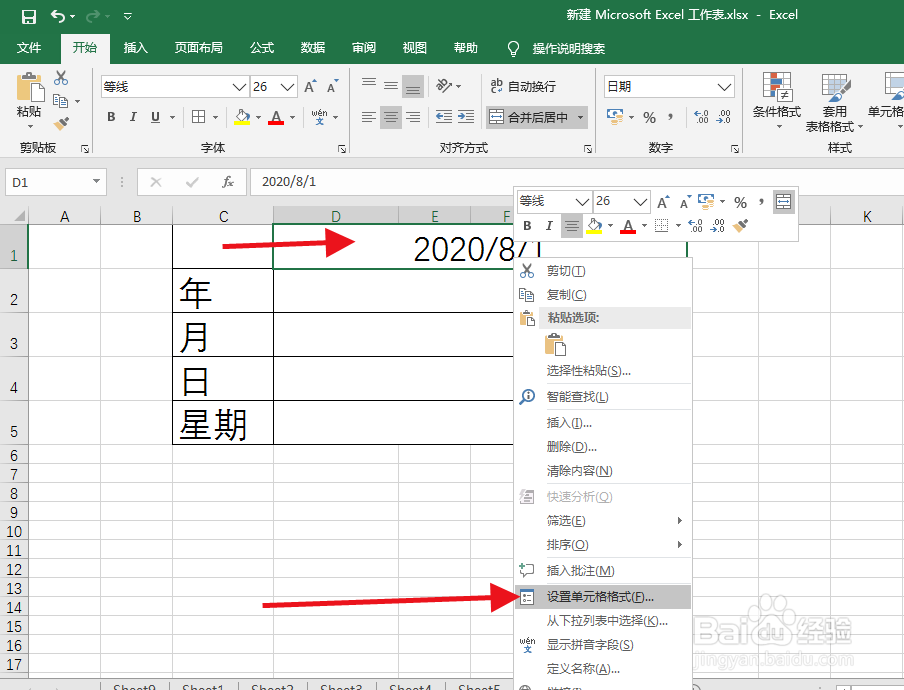Click the Undo button

(57, 14)
